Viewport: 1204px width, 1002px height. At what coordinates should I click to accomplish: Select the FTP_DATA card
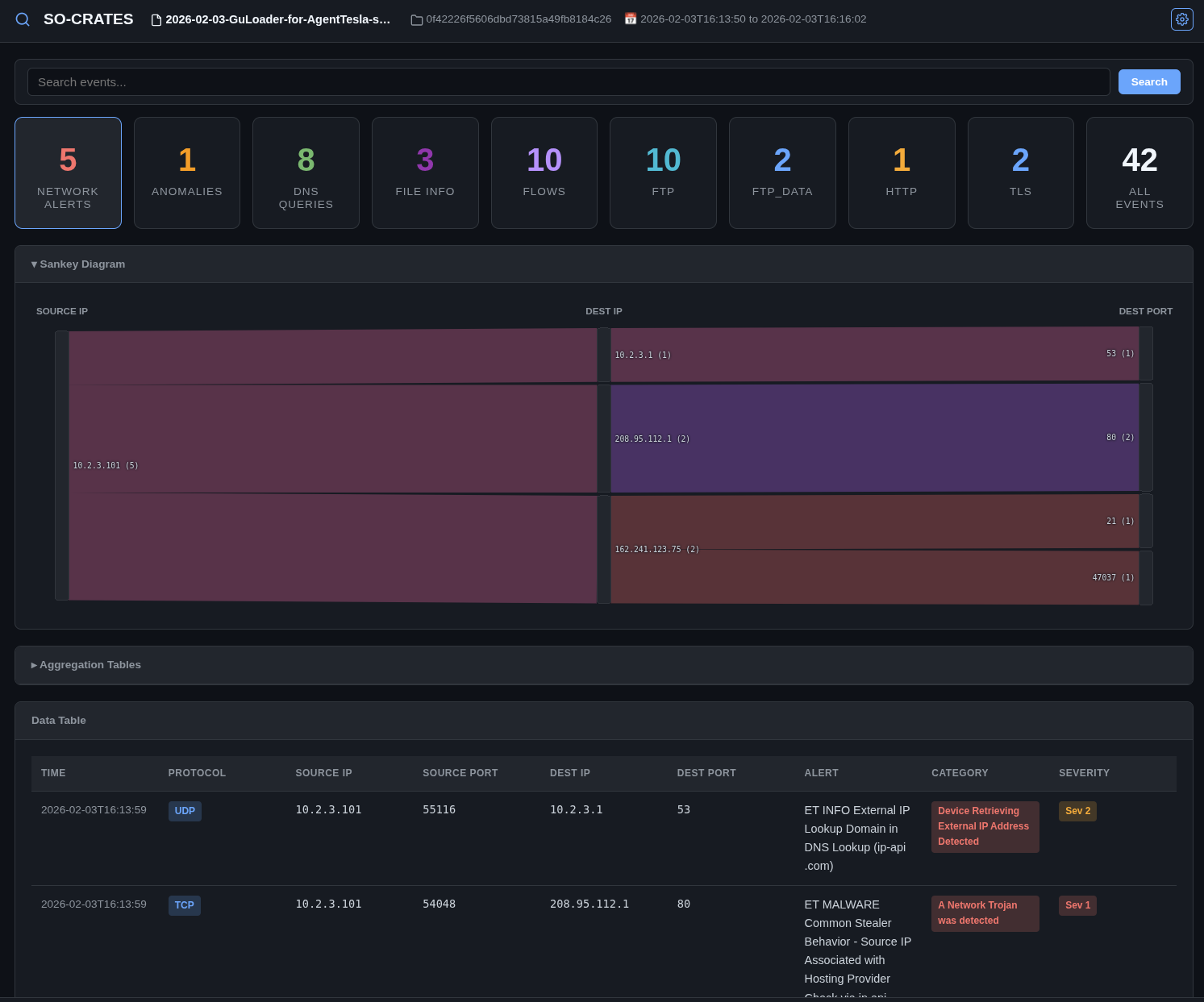[782, 173]
